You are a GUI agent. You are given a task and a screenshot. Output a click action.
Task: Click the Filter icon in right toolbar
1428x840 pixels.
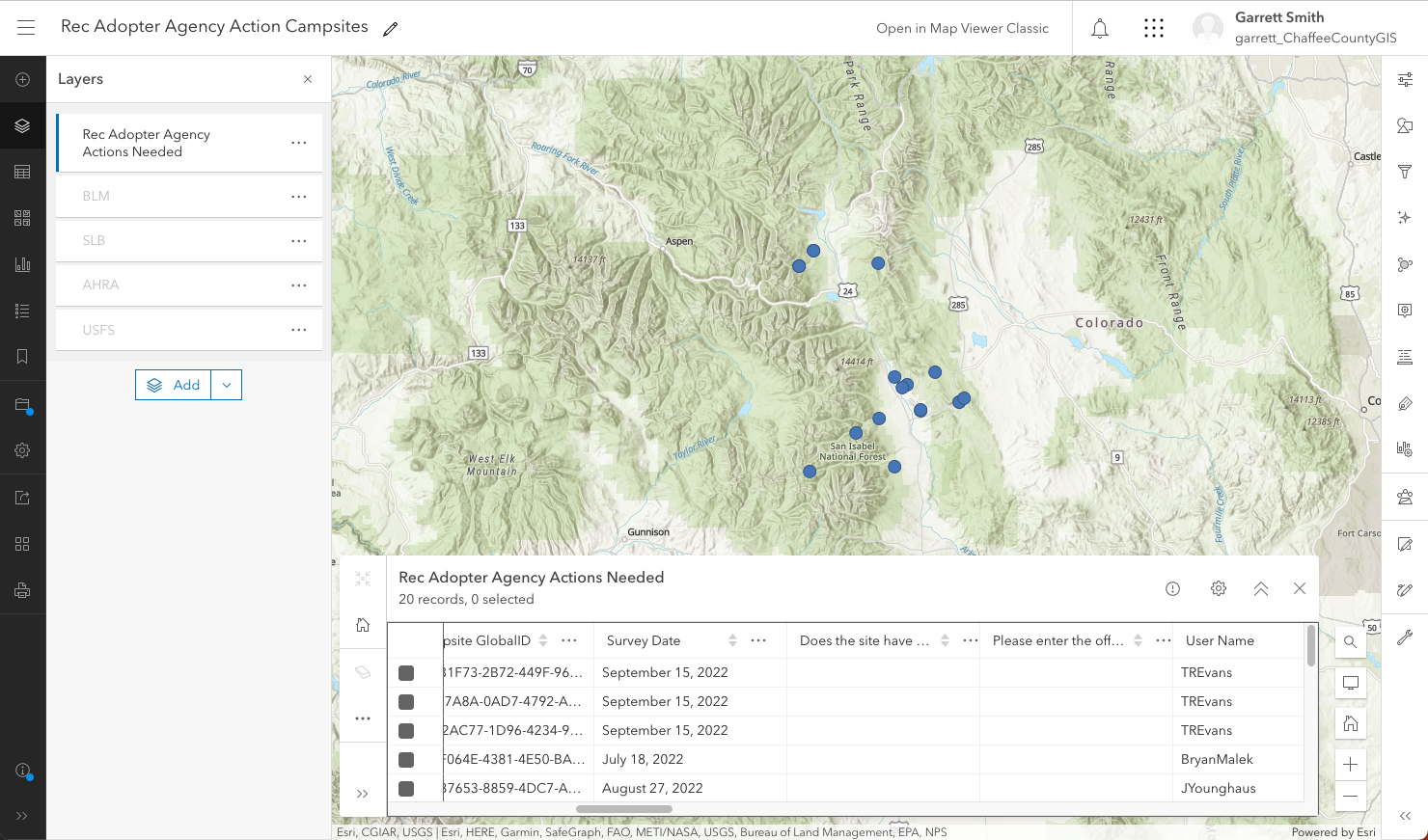pyautogui.click(x=1405, y=172)
